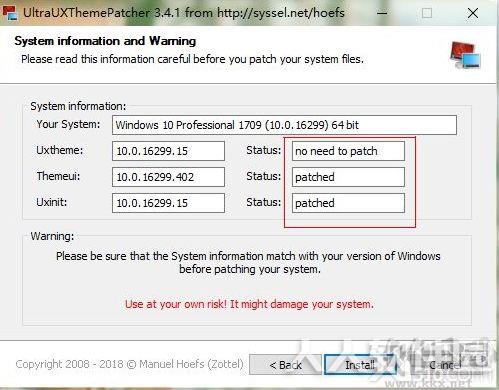Click the Your System field showing Windows 10 Professional
499x390 pixels.
click(284, 125)
